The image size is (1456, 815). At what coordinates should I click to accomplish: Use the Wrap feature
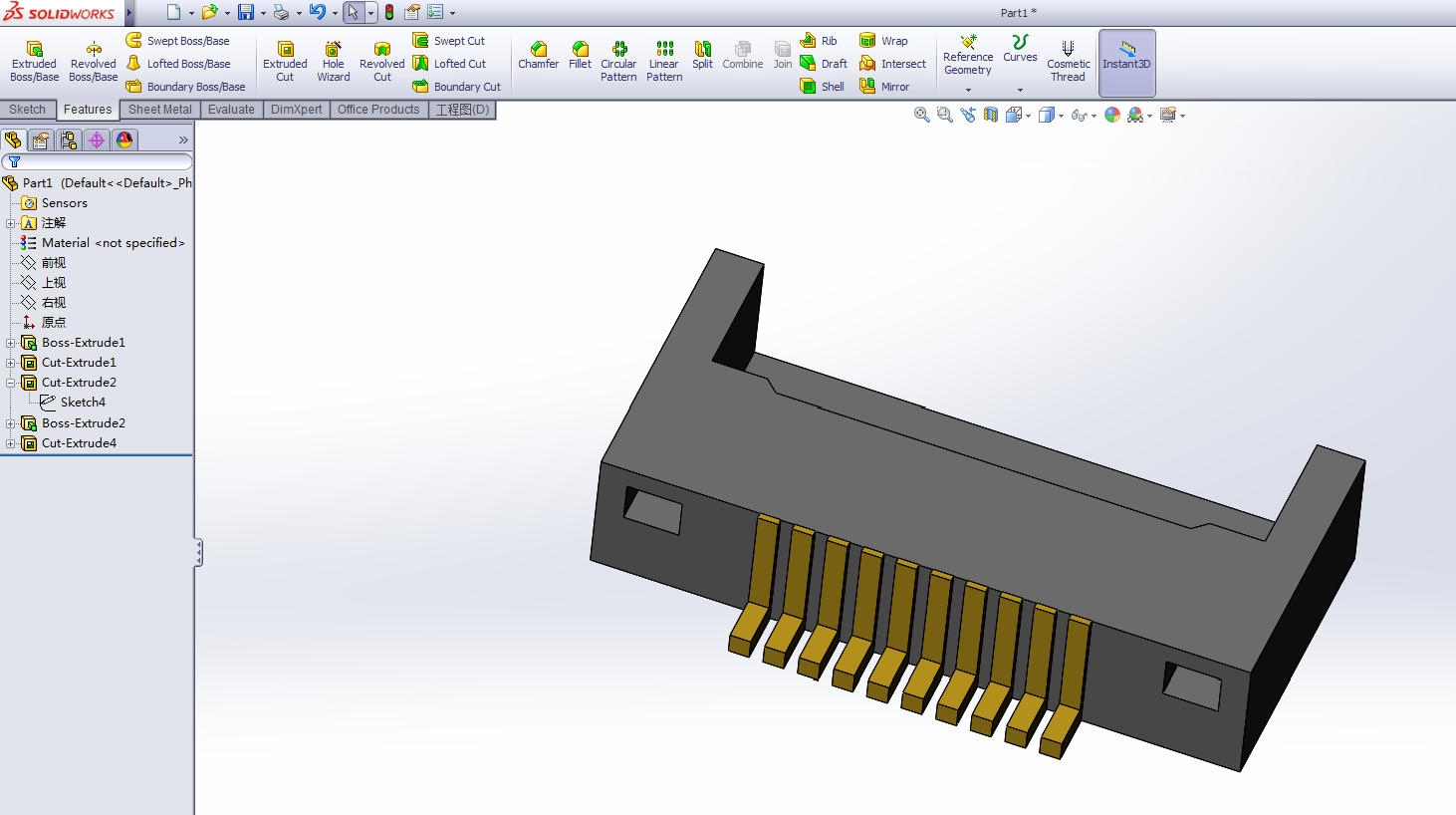click(884, 41)
